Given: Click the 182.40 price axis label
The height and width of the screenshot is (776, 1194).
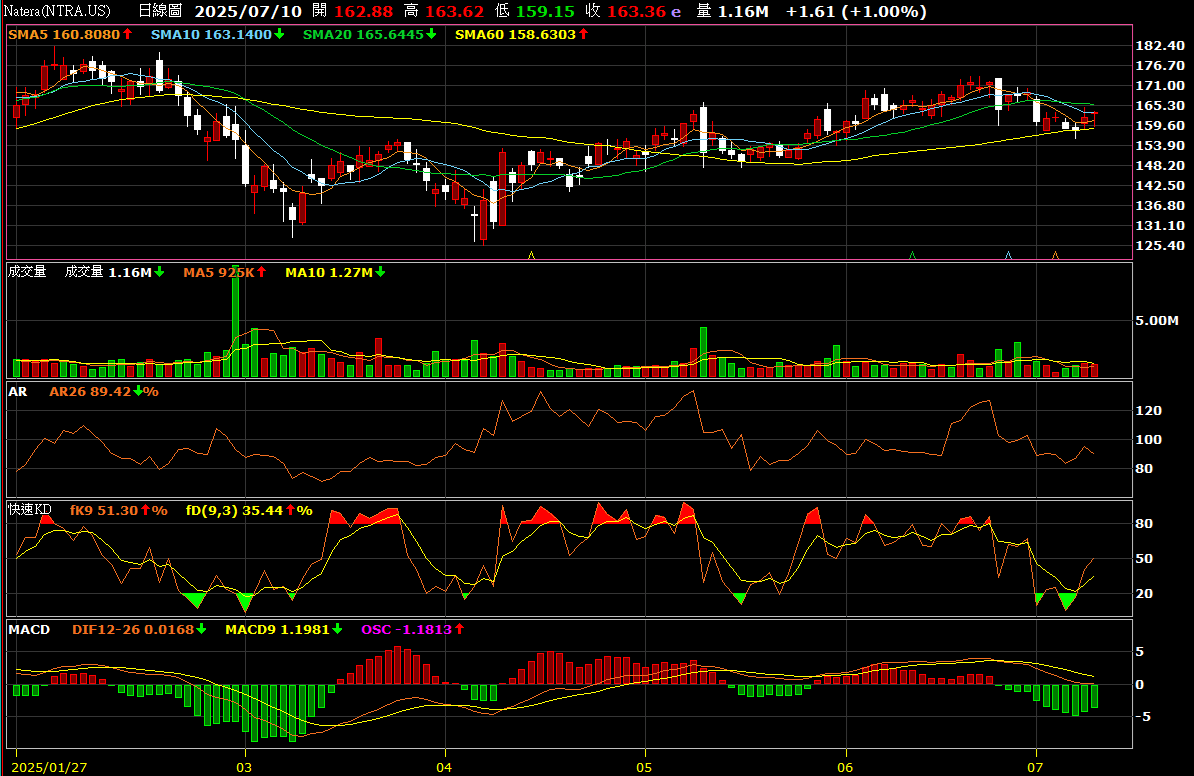Looking at the screenshot, I should (1160, 46).
